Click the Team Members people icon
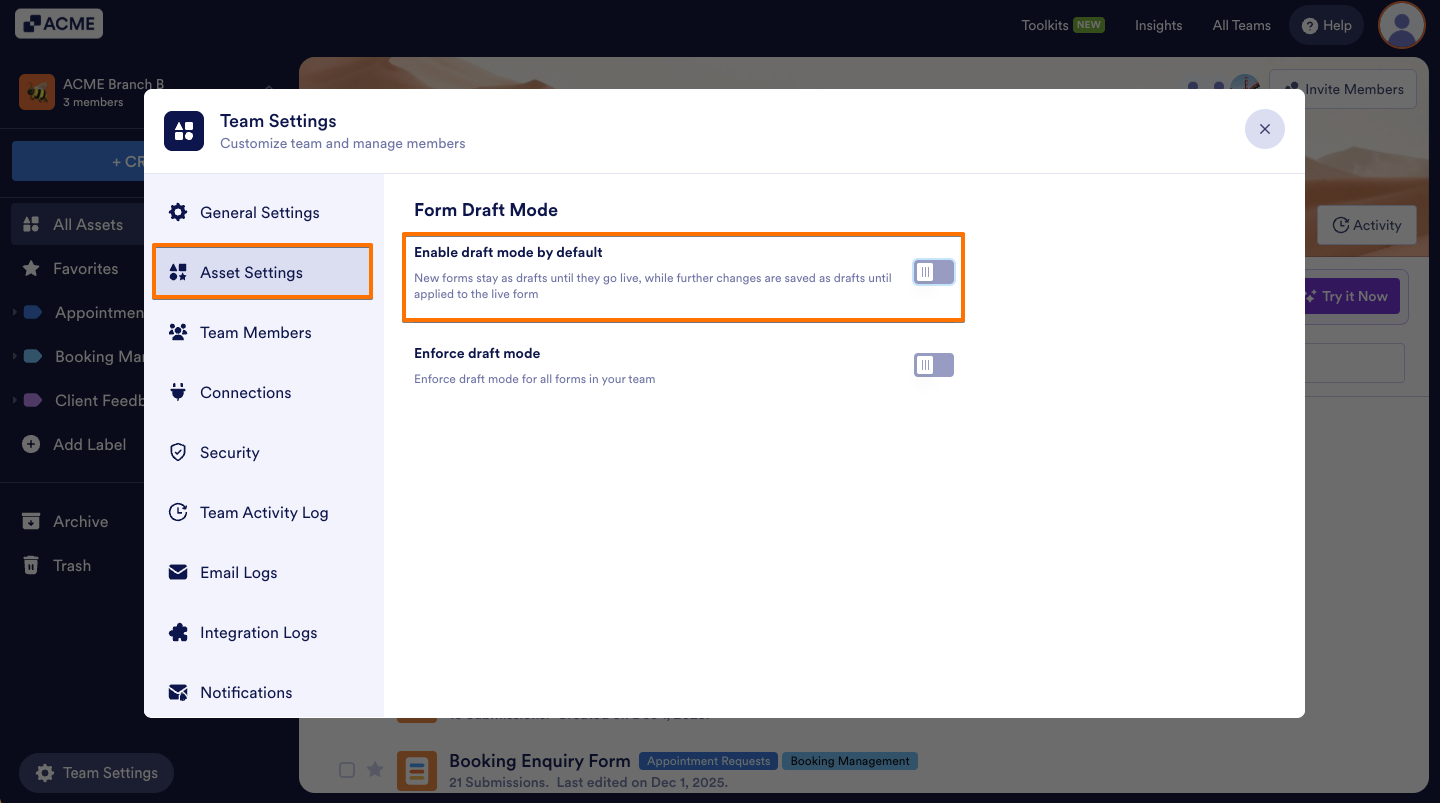 pos(178,332)
